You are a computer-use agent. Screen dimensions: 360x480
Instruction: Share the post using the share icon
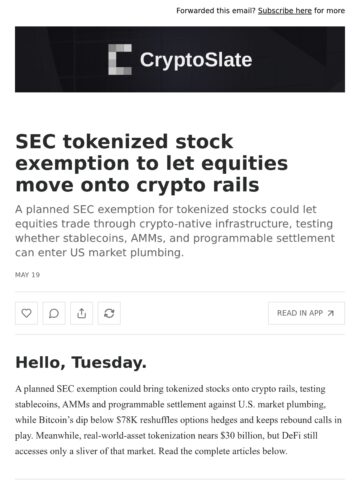[82, 313]
